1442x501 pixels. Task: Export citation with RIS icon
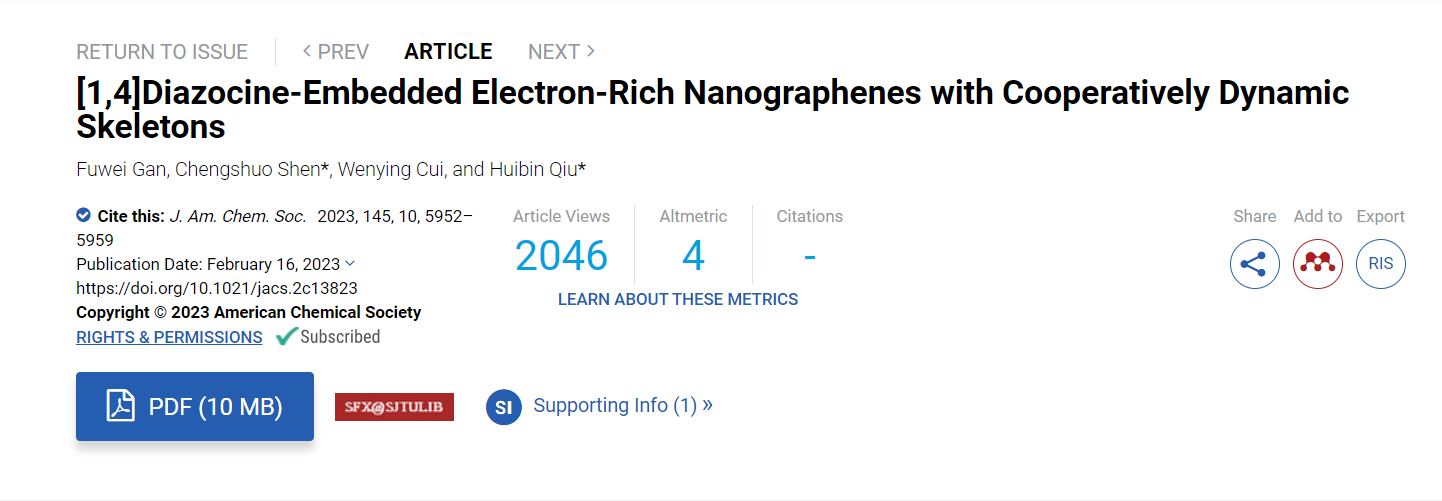click(1381, 264)
